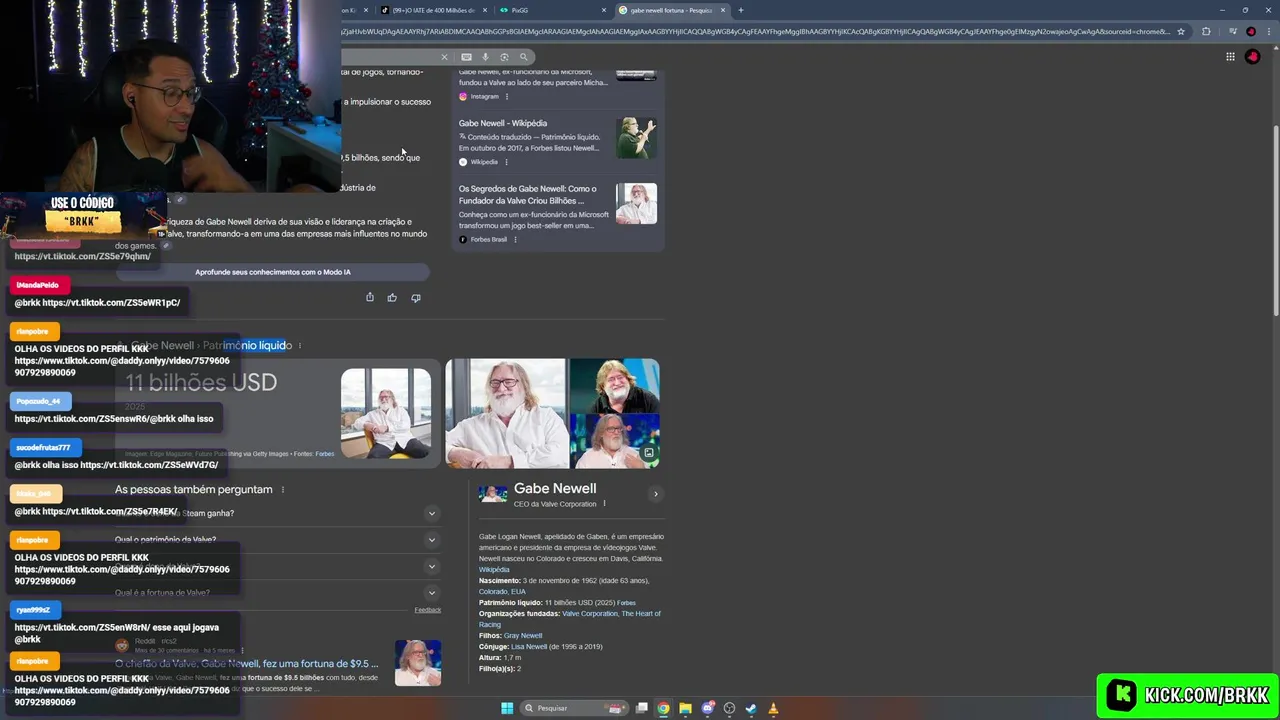1280x720 pixels.
Task: Open Steam from the taskbar
Action: click(x=751, y=708)
